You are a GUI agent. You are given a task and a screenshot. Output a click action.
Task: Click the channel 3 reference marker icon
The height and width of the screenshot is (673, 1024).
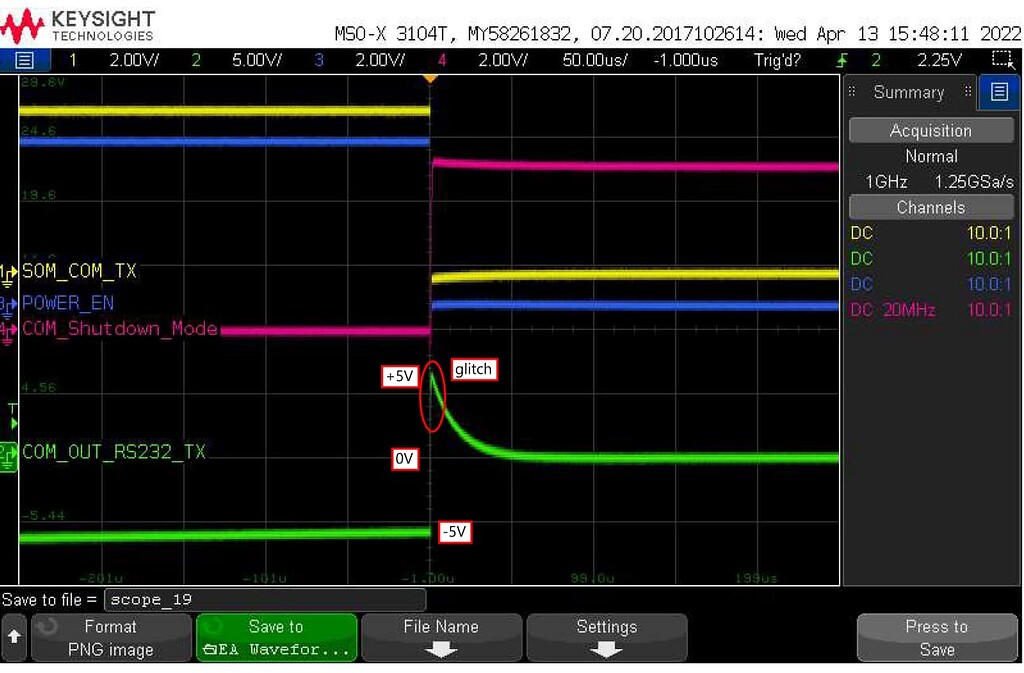(8, 302)
